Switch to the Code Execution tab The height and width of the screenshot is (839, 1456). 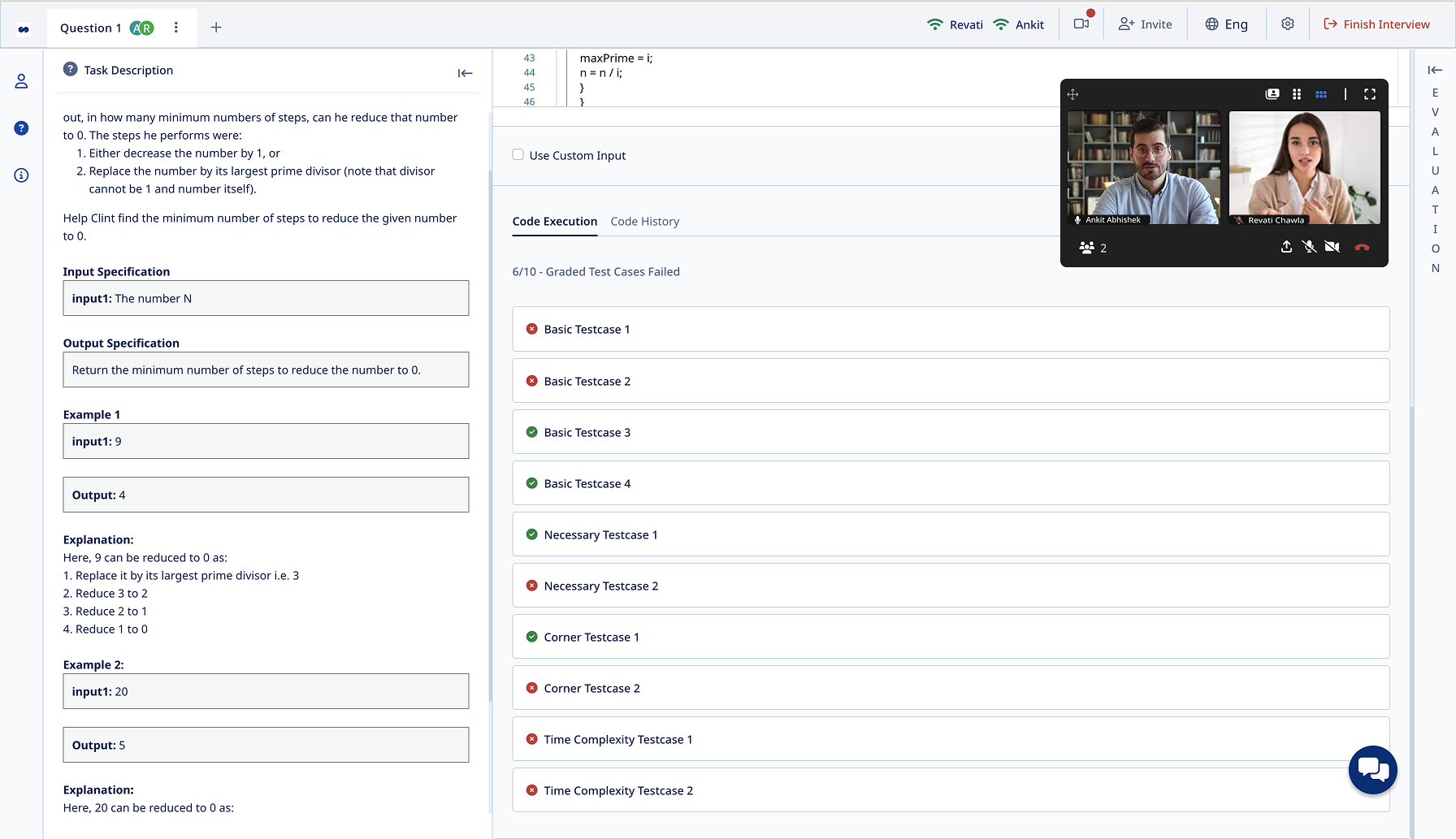555,221
